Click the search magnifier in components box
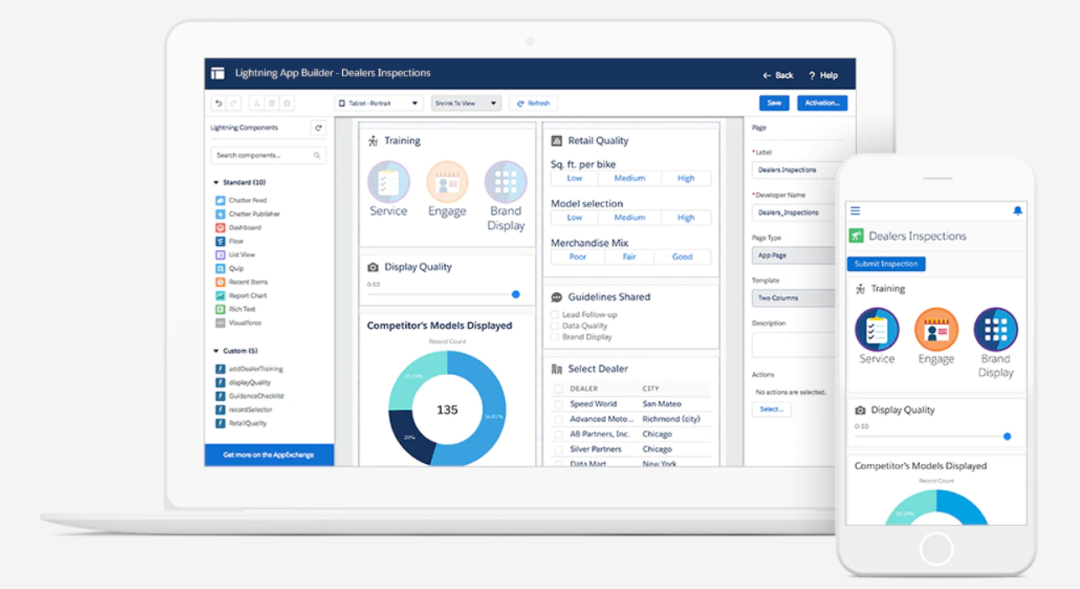Viewport: 1080px width, 589px height. pos(317,156)
